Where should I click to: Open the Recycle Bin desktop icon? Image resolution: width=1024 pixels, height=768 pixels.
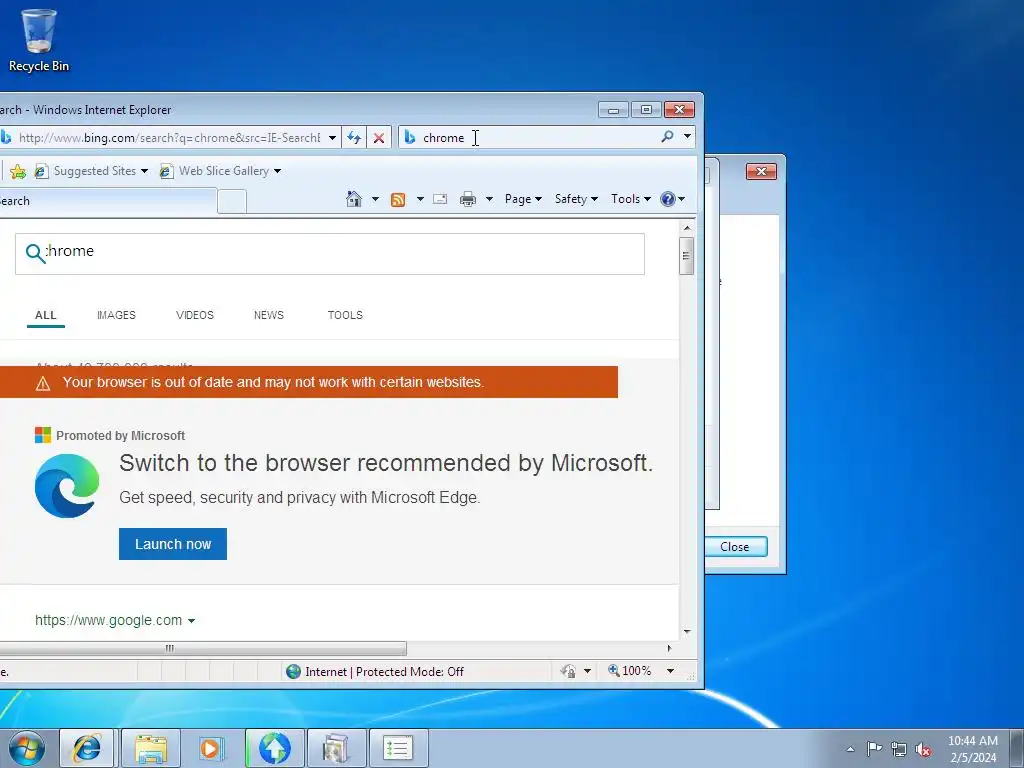39,40
